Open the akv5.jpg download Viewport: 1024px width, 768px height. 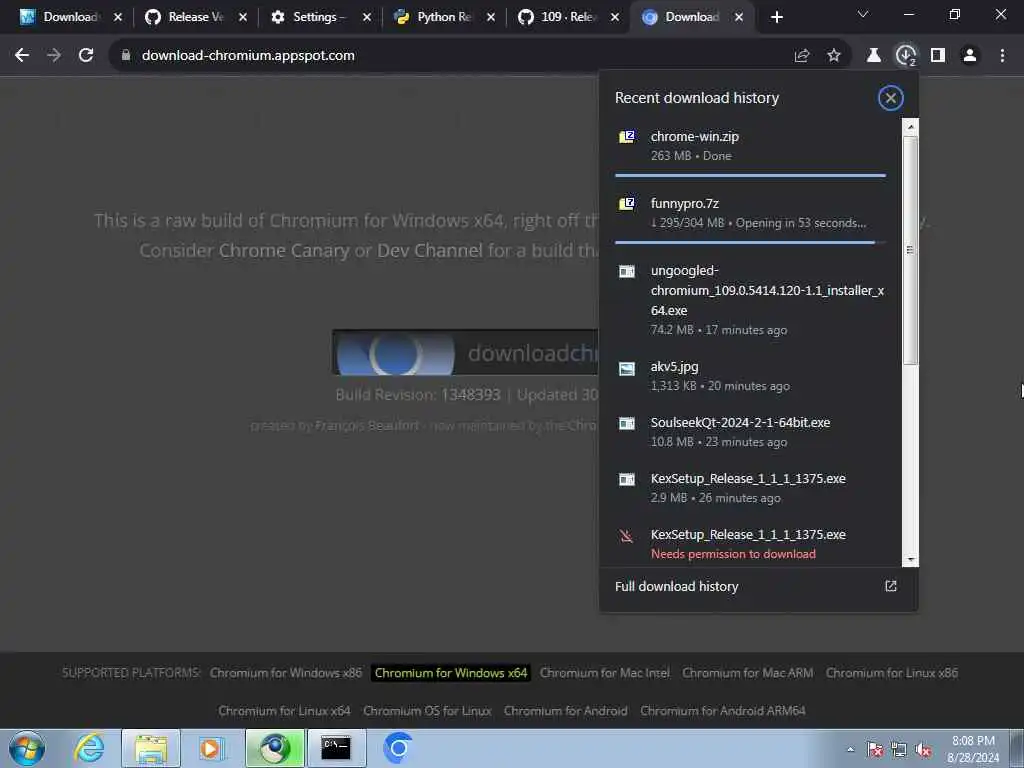(x=750, y=376)
